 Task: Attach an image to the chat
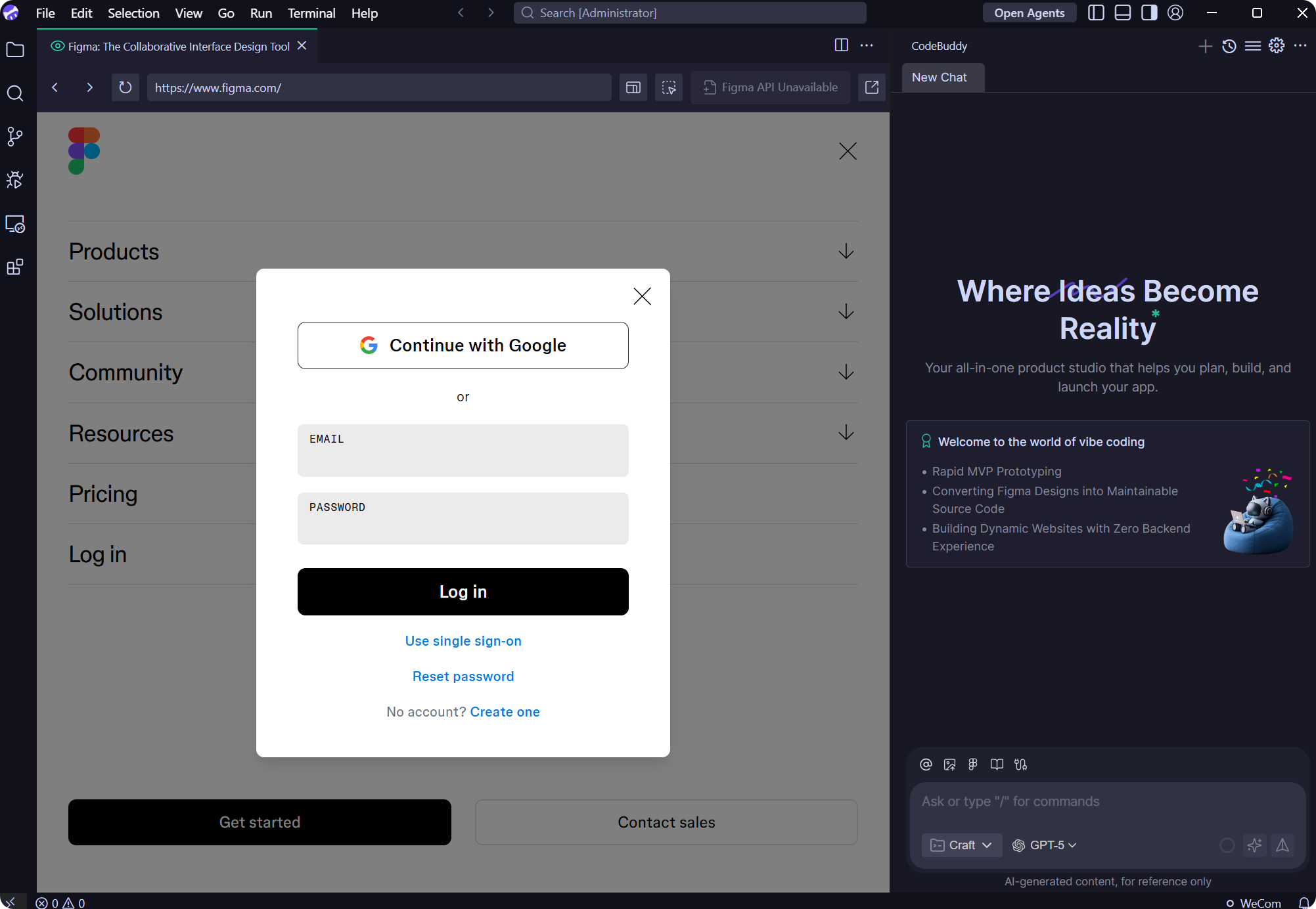point(949,765)
